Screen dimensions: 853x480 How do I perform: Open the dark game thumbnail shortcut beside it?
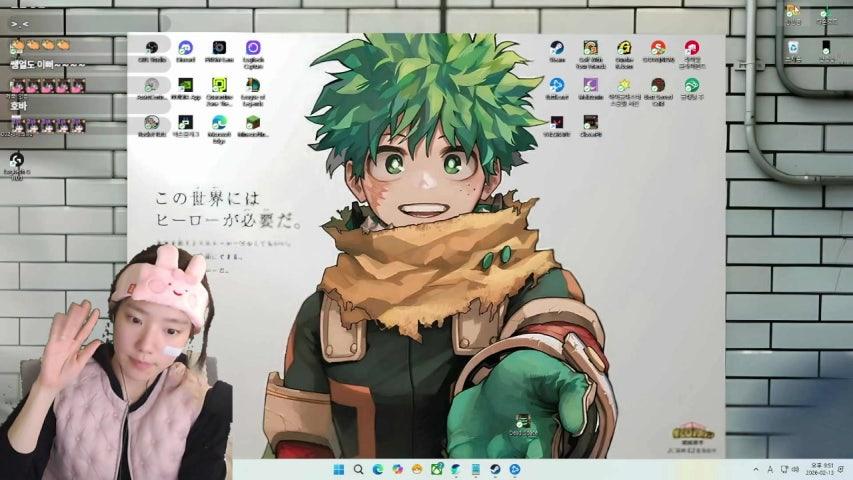click(x=590, y=126)
